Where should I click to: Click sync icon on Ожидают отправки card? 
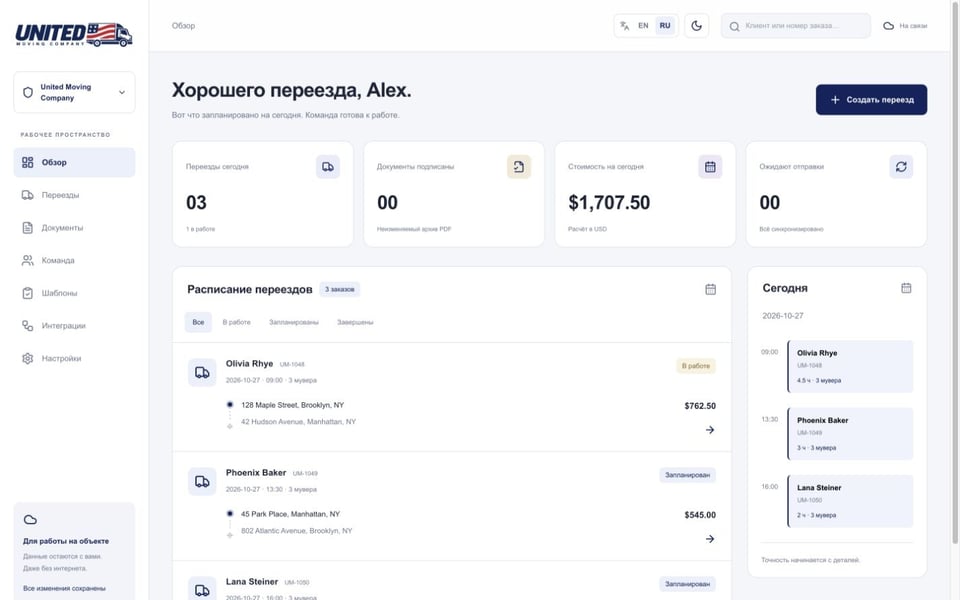(x=901, y=167)
